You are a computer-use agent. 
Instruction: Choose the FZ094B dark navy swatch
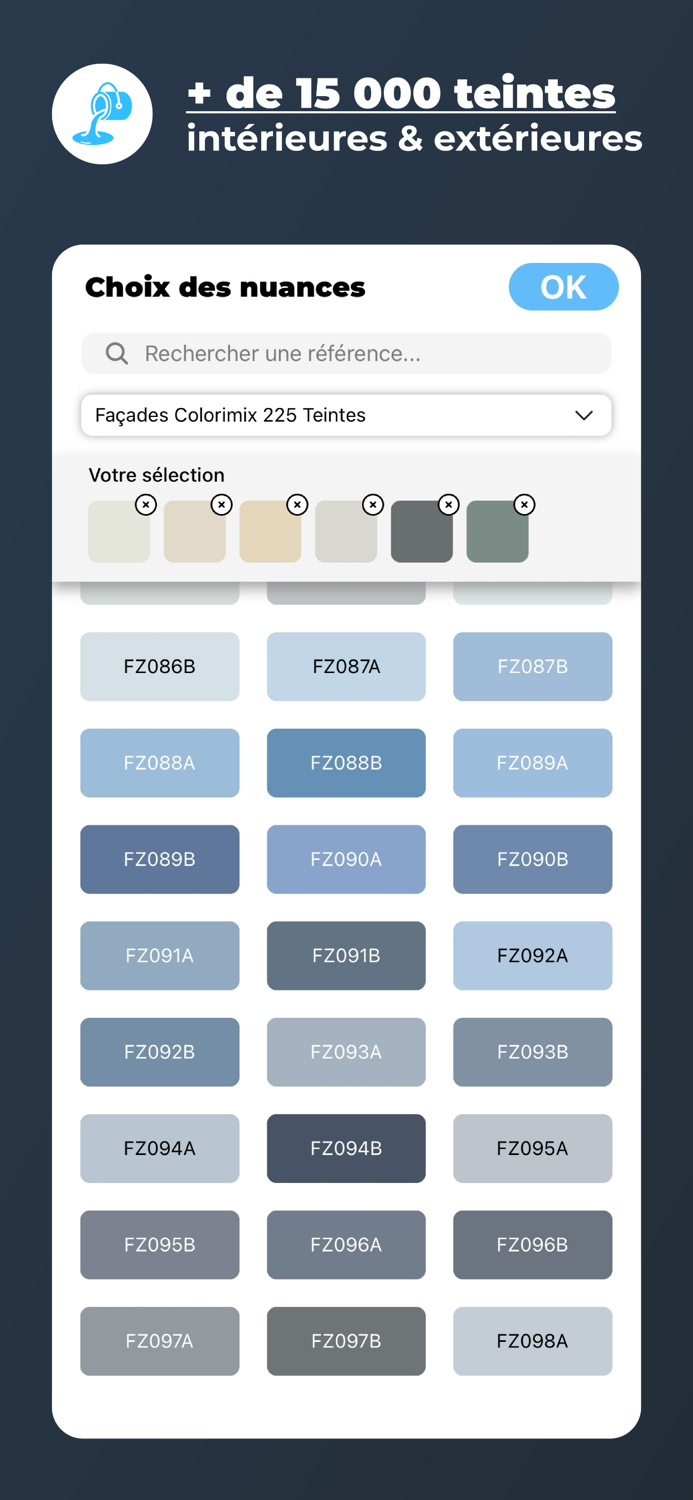(x=346, y=1149)
